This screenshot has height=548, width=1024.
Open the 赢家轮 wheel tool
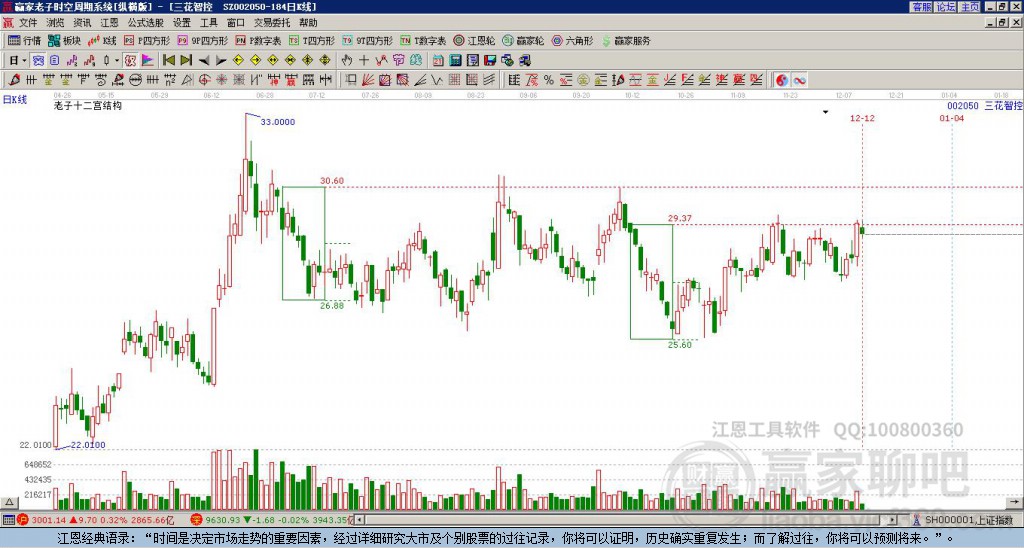(523, 40)
